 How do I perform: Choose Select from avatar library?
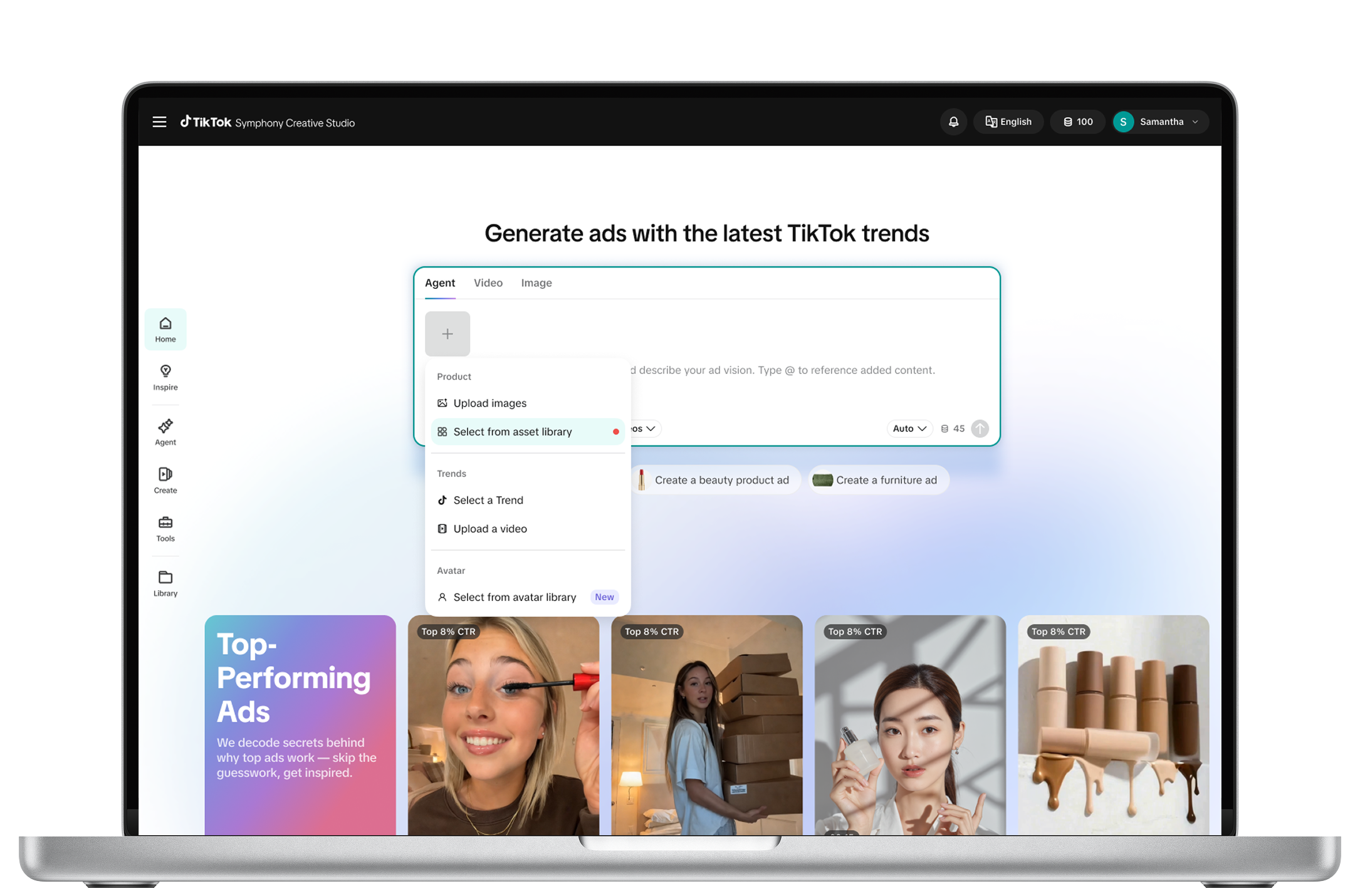[x=528, y=597]
